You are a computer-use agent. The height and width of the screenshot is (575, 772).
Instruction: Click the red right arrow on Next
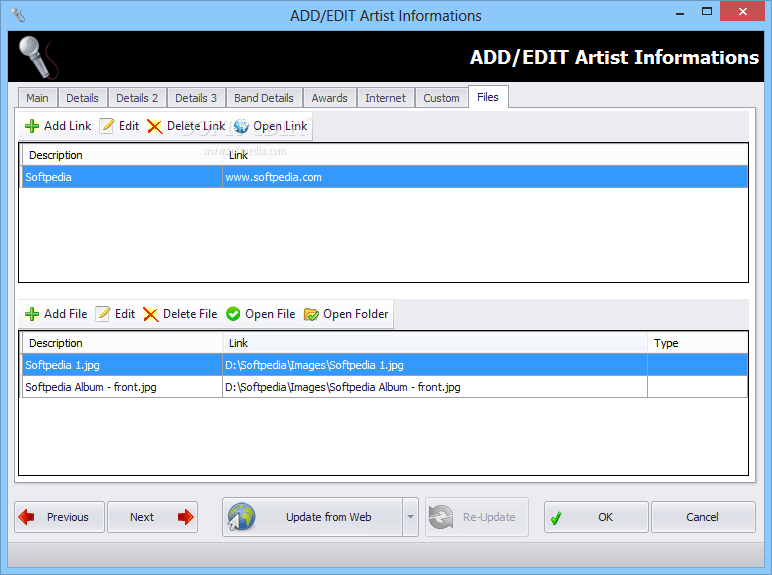[186, 517]
